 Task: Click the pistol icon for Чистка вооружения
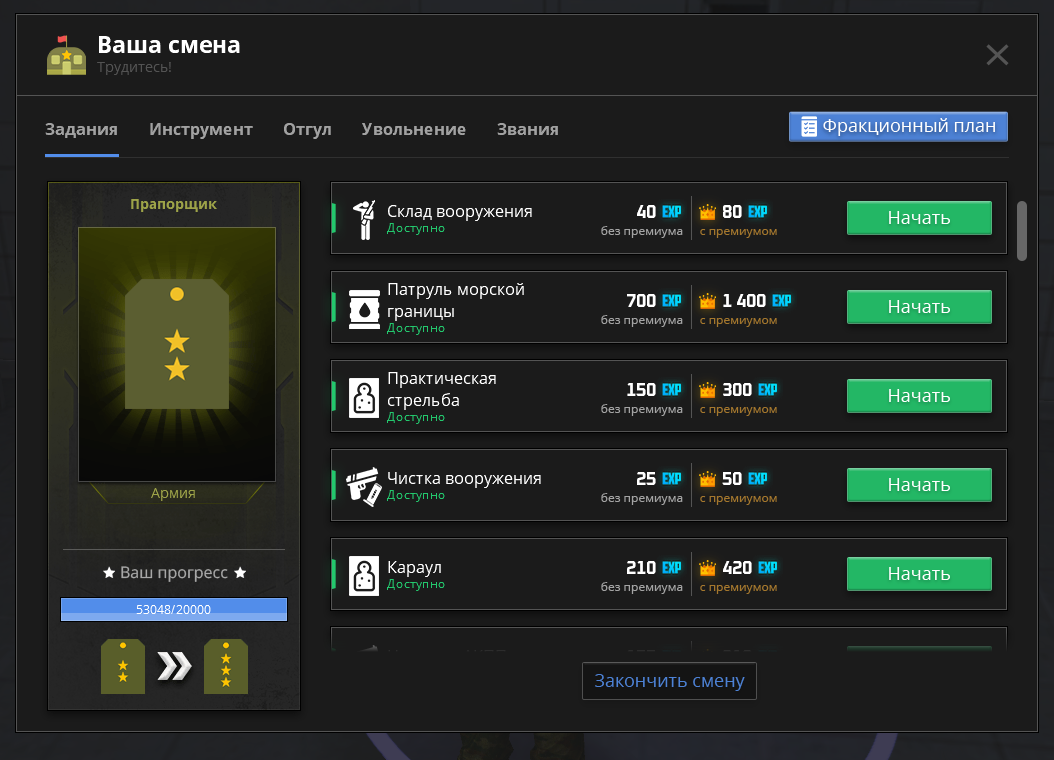pyautogui.click(x=363, y=487)
